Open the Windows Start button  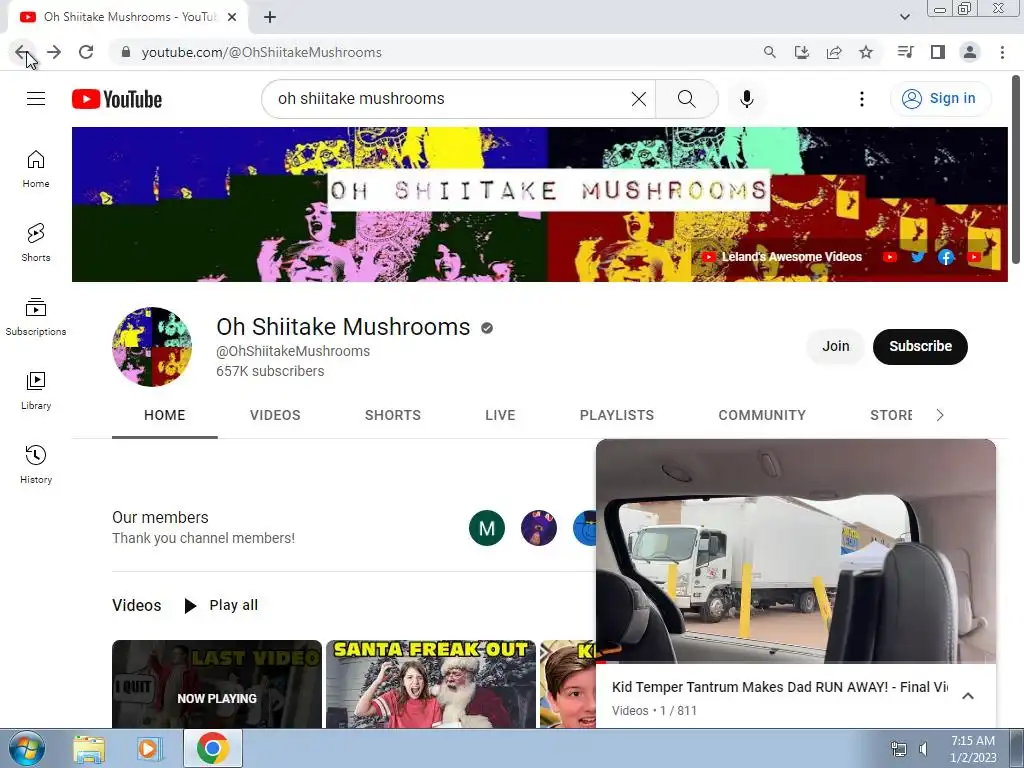point(26,749)
